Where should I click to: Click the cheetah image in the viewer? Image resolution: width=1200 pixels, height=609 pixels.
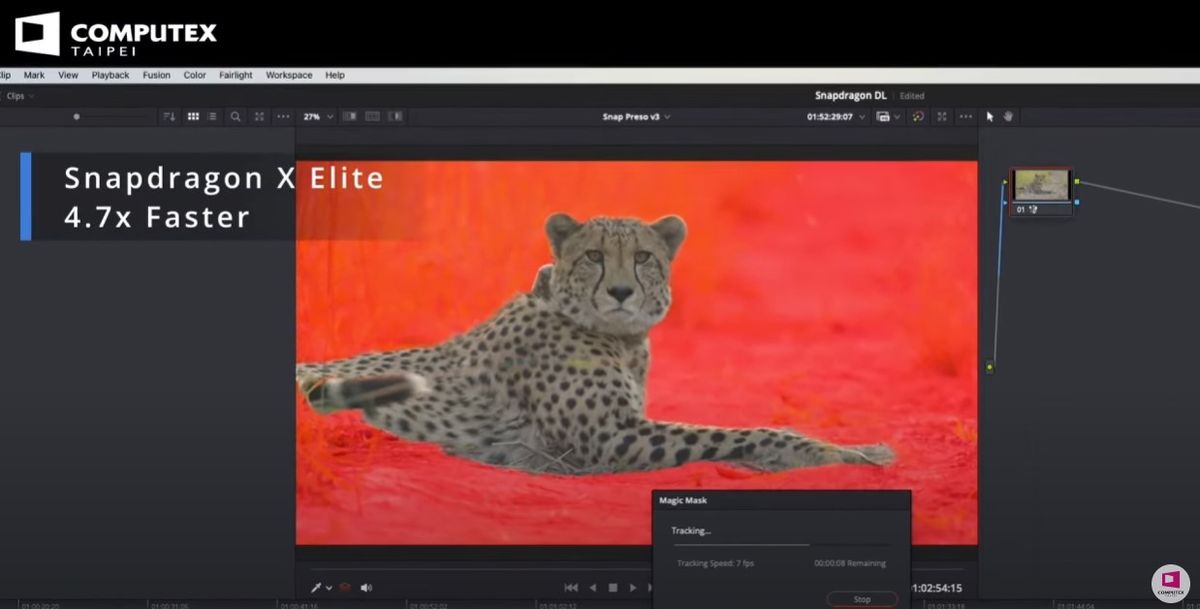636,353
